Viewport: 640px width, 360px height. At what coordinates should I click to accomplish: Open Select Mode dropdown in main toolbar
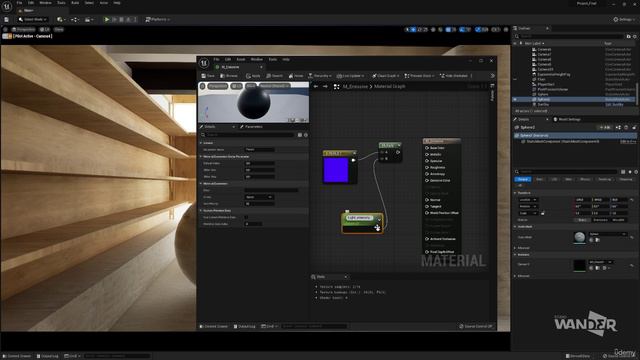point(33,19)
